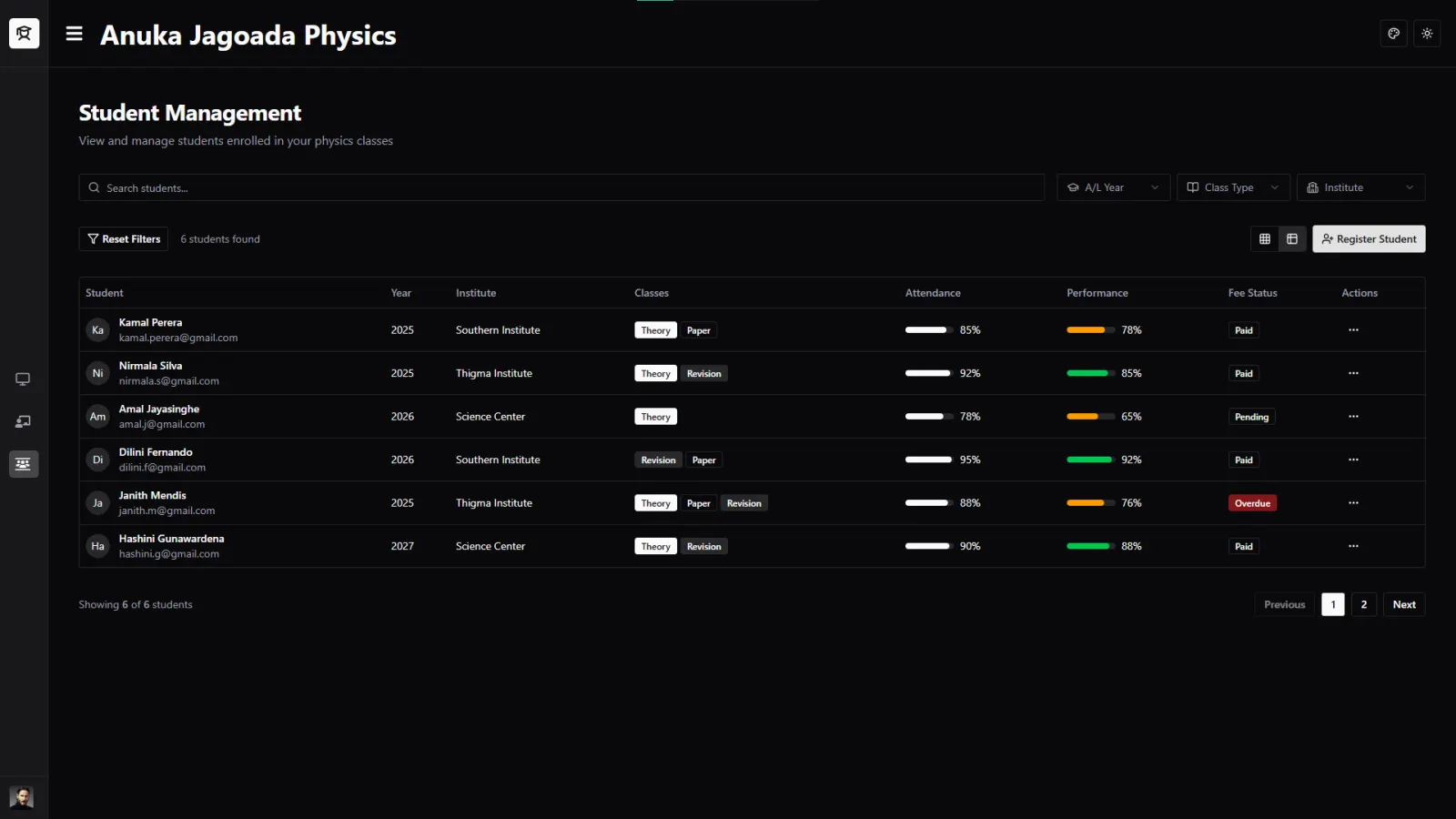Select the students sidebar icon
This screenshot has width=1456, height=819.
pos(23,464)
